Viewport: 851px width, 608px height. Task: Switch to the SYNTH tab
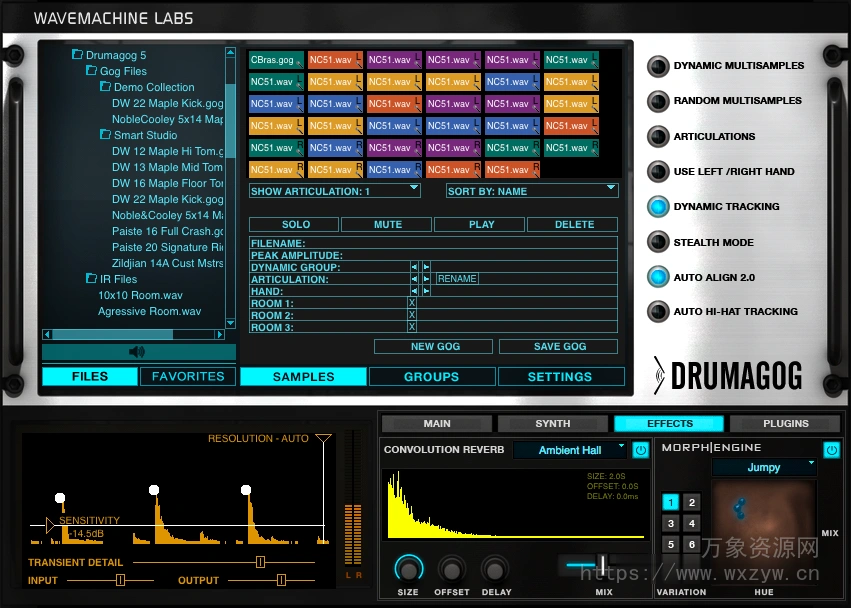click(x=552, y=423)
